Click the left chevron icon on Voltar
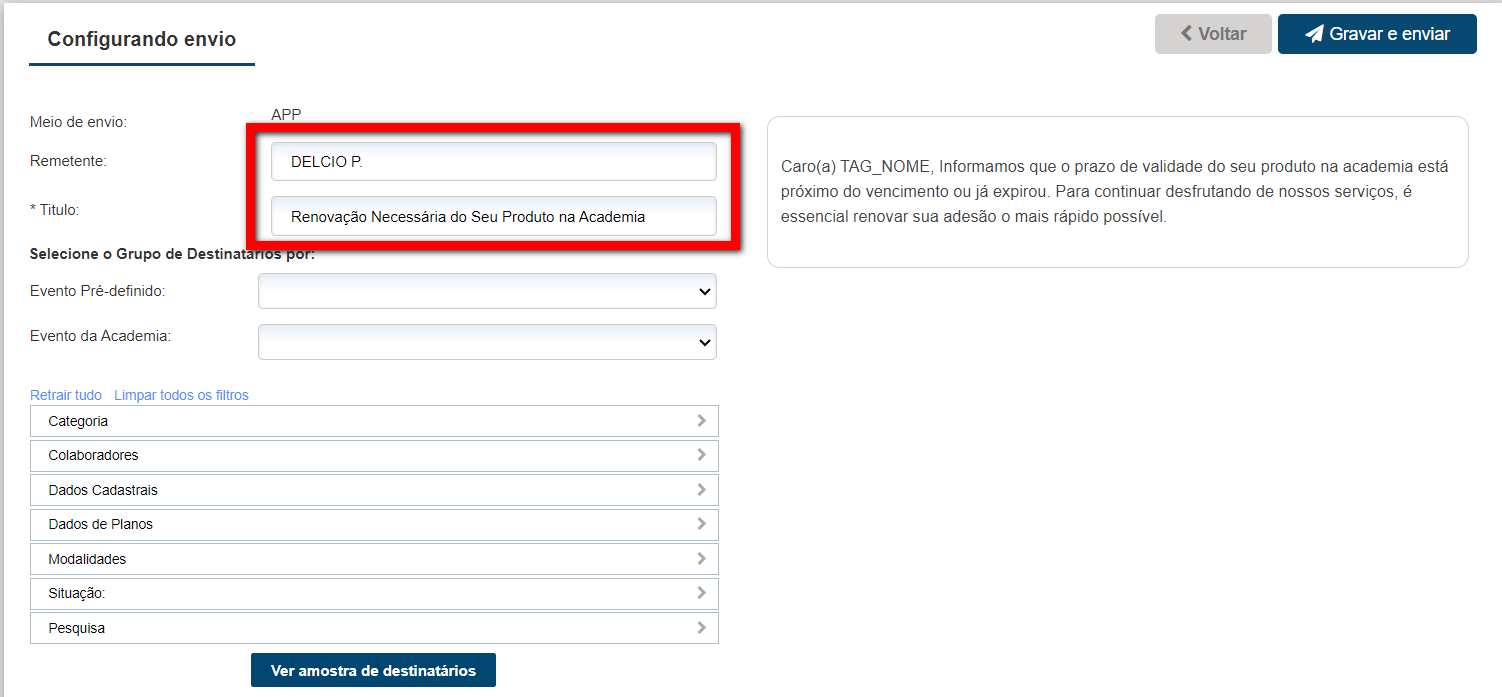Screen dimensions: 1502x697 pos(1186,34)
